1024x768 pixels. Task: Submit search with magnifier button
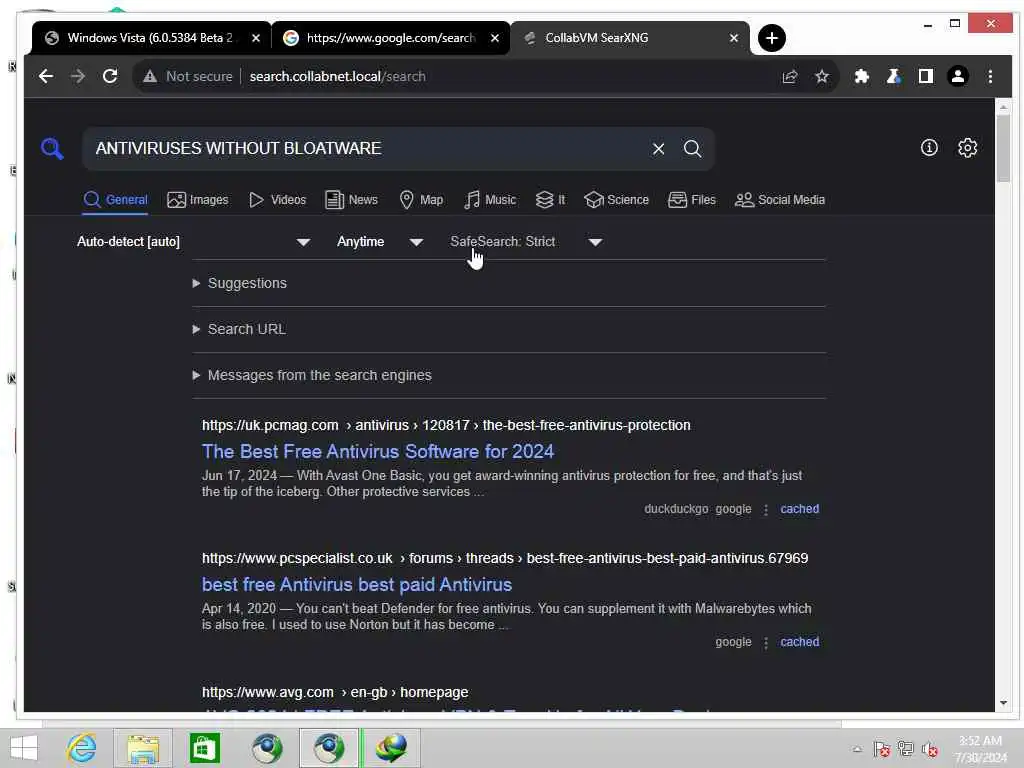click(692, 149)
